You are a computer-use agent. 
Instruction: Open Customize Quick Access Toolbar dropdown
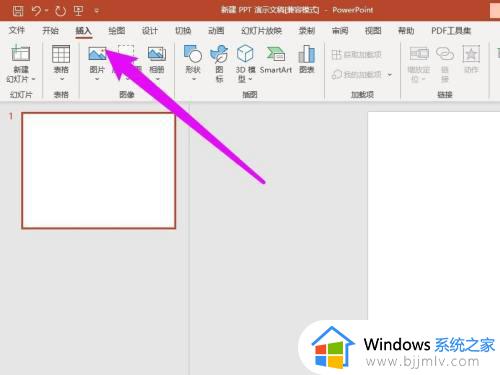click(x=96, y=11)
